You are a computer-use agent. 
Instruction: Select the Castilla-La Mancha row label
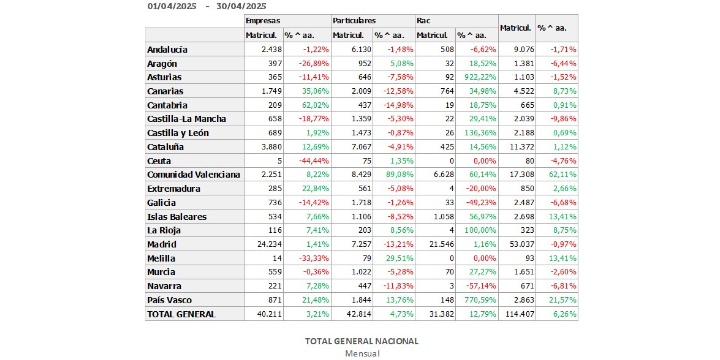pyautogui.click(x=186, y=119)
